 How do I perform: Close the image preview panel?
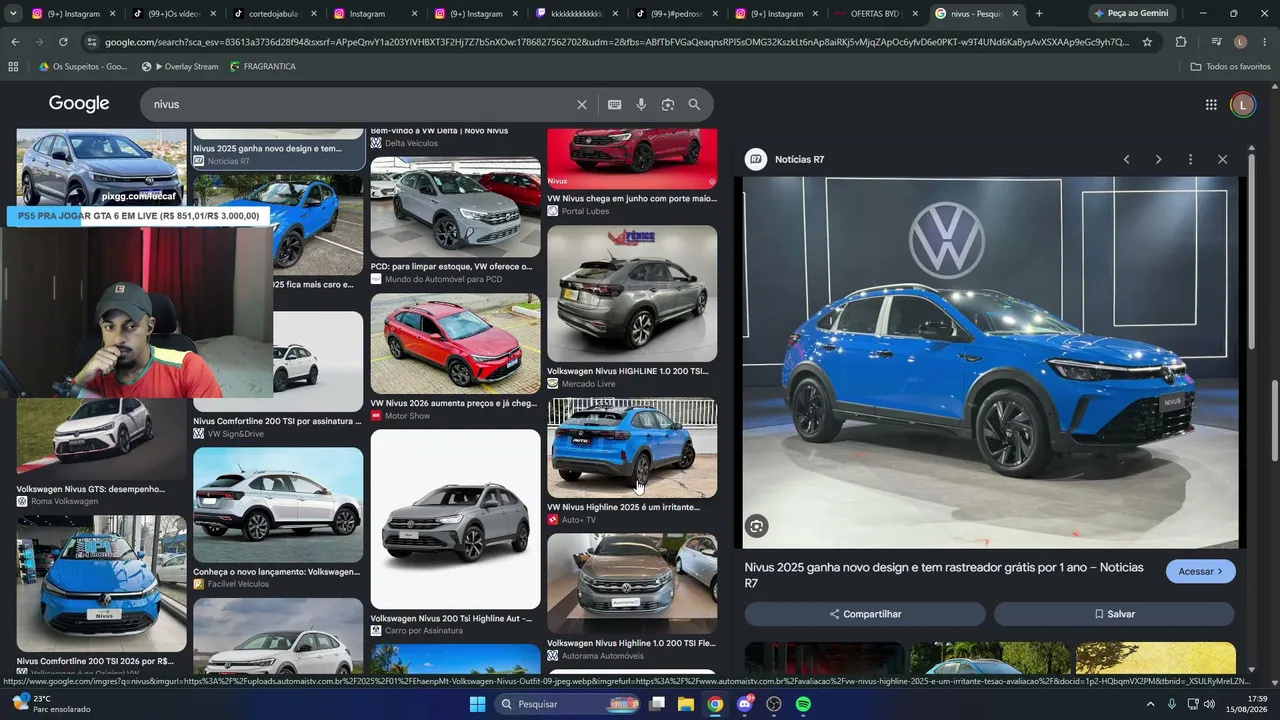(1222, 160)
